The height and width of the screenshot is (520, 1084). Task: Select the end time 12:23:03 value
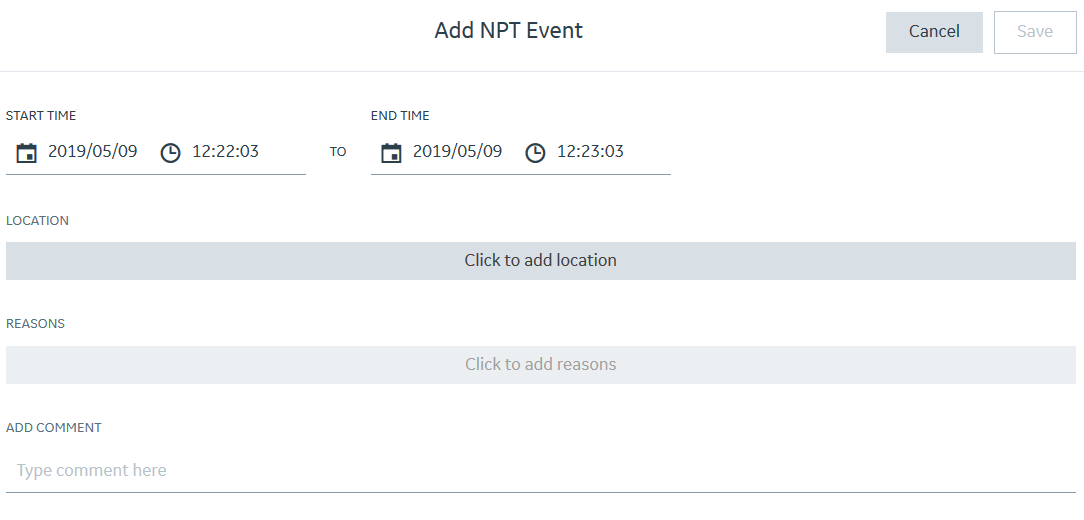(x=590, y=151)
